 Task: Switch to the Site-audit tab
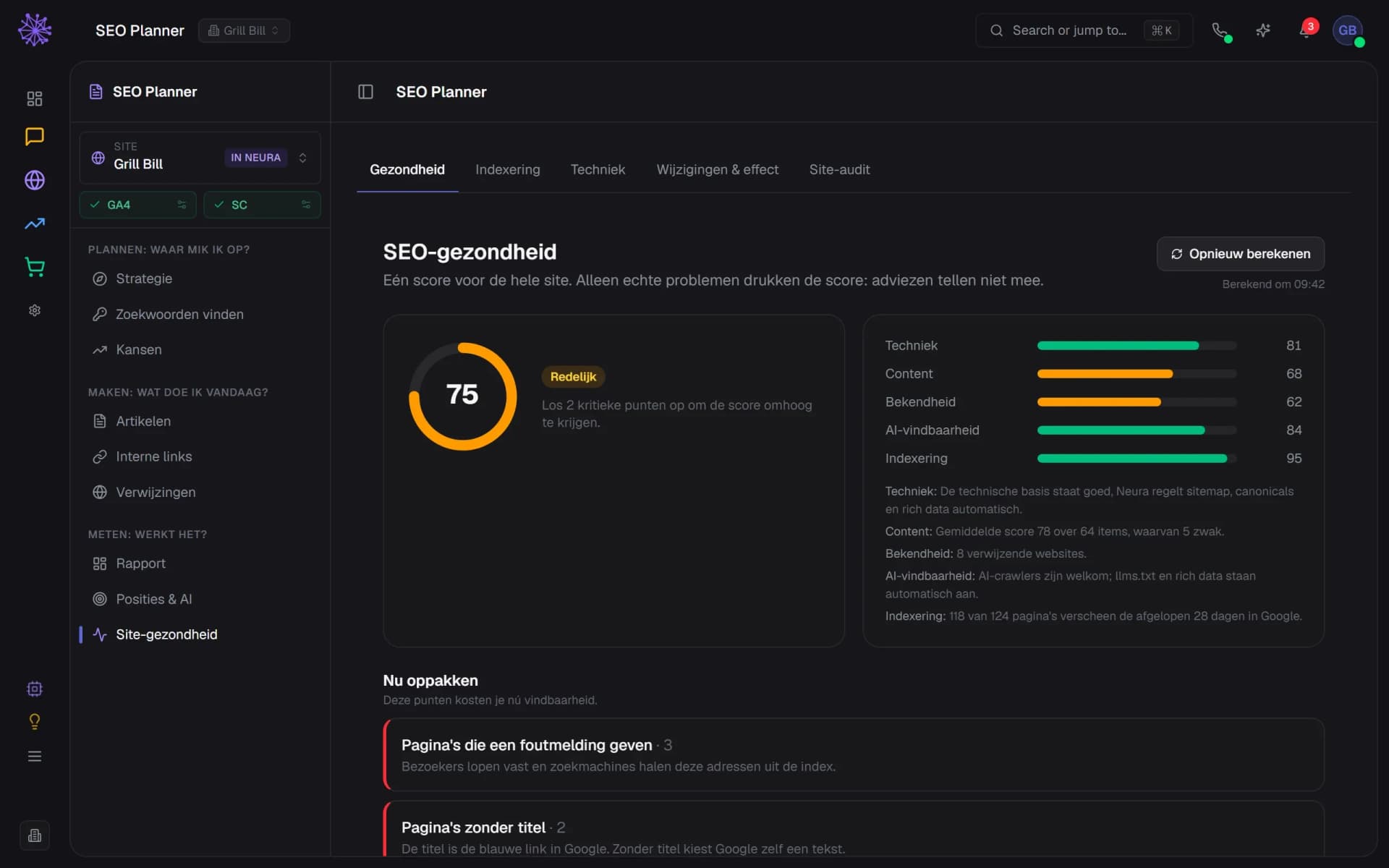click(839, 169)
